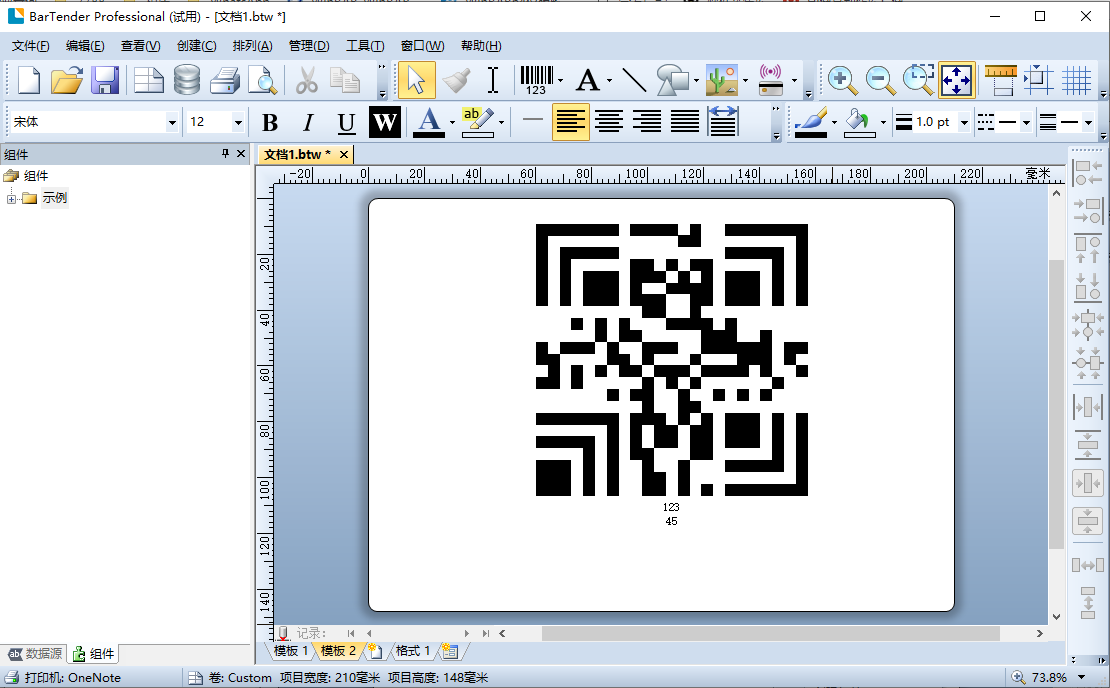The width and height of the screenshot is (1110, 688).
Task: Toggle bold formatting
Action: pos(270,122)
